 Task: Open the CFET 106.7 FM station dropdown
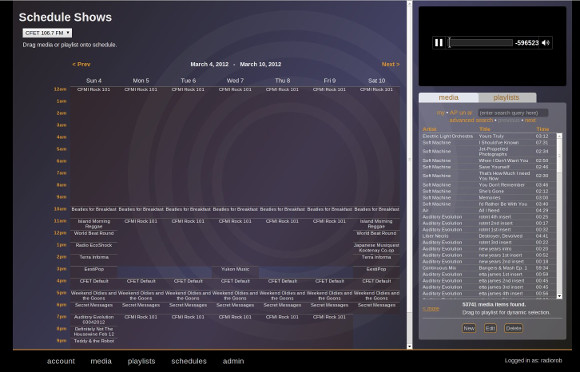[x=47, y=33]
